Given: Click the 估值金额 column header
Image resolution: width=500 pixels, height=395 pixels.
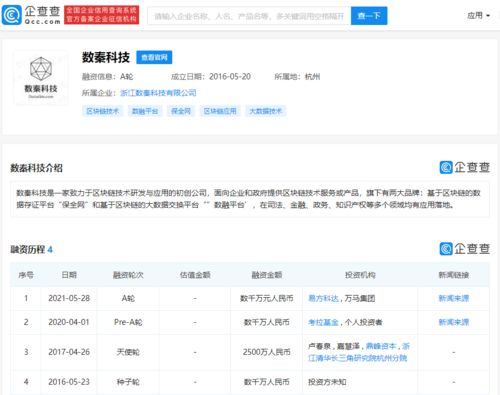Looking at the screenshot, I should pos(195,275).
